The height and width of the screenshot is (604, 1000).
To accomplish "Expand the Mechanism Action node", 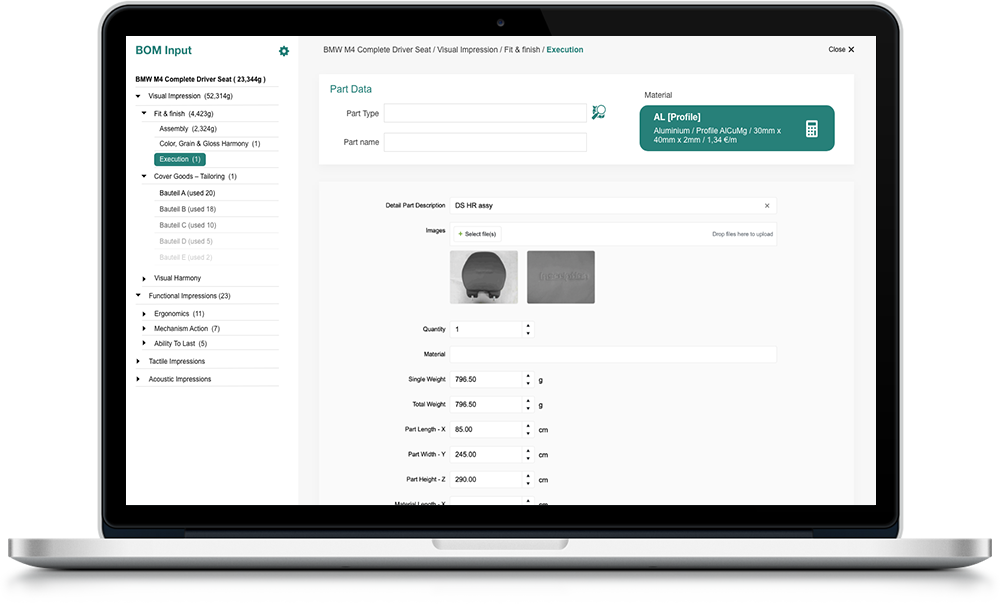I will coord(144,328).
